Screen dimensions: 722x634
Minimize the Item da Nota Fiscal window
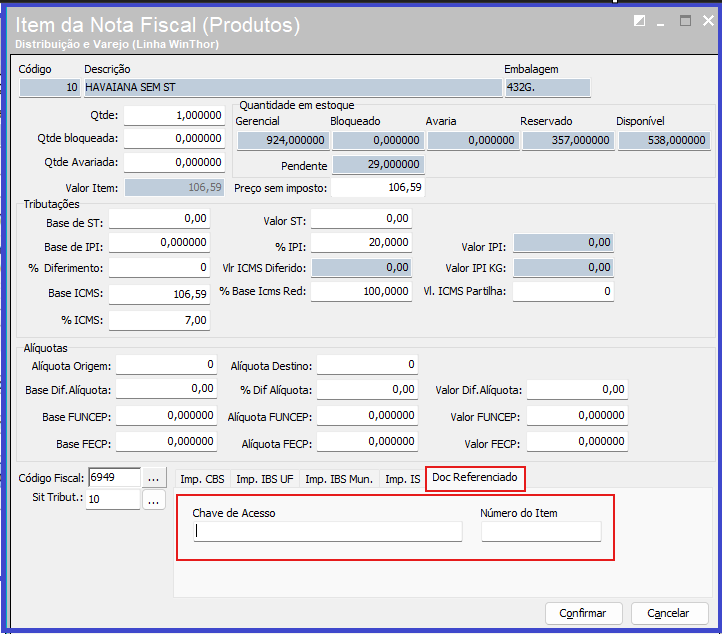tap(661, 22)
